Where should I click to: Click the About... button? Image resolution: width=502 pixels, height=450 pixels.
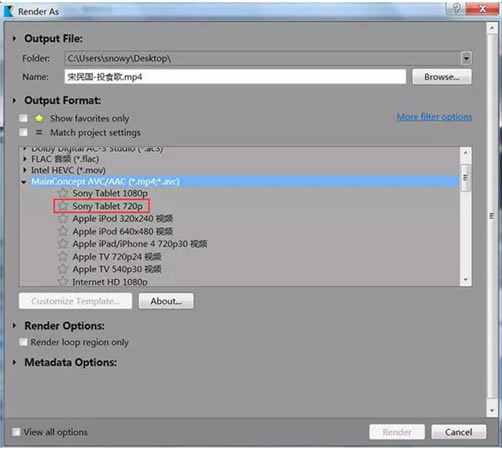click(x=166, y=301)
